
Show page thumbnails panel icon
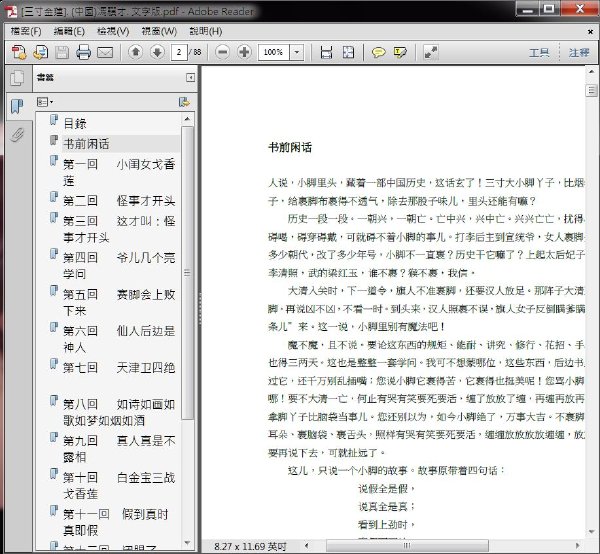[17, 78]
